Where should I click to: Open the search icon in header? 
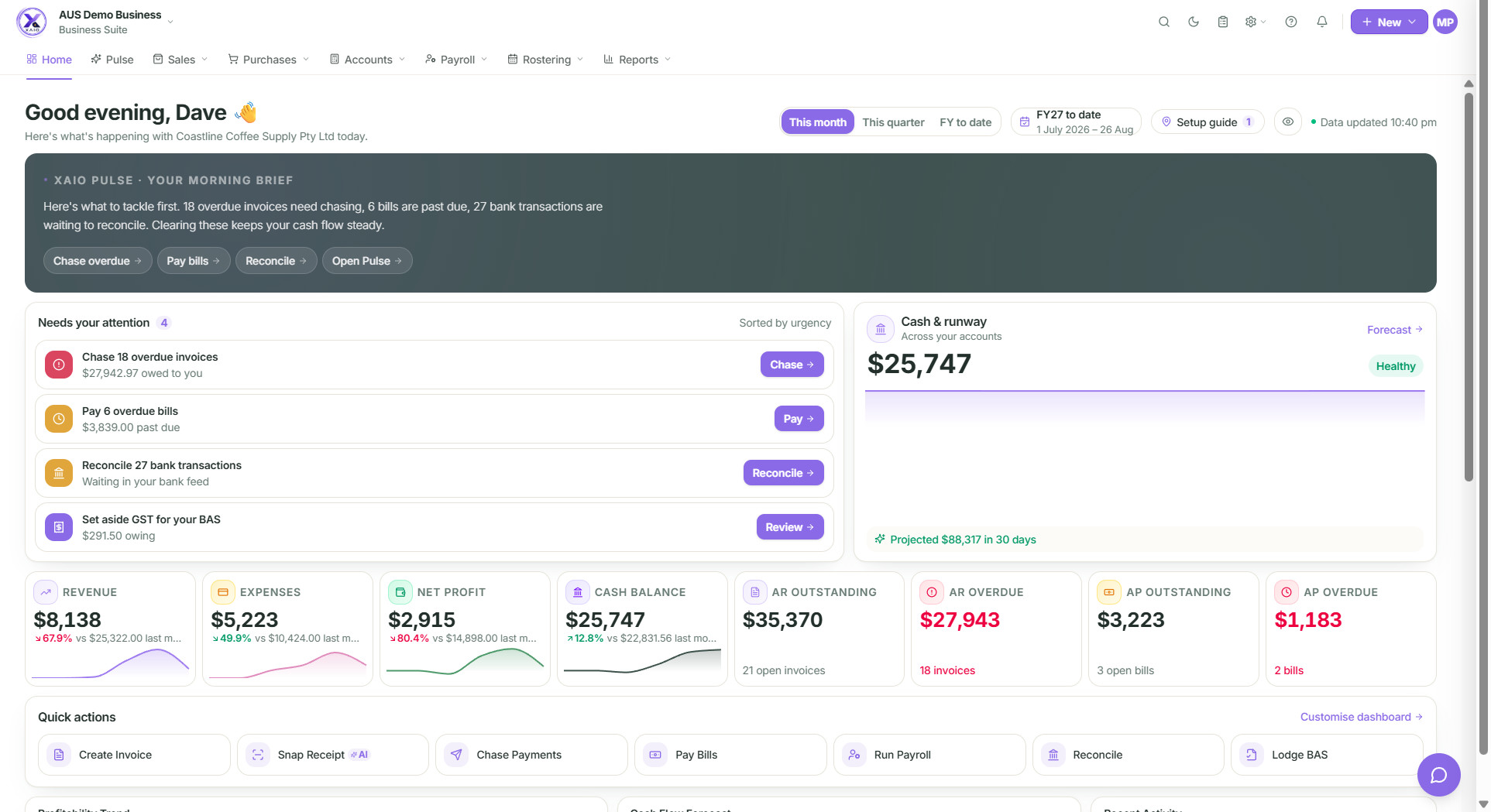coord(1163,22)
